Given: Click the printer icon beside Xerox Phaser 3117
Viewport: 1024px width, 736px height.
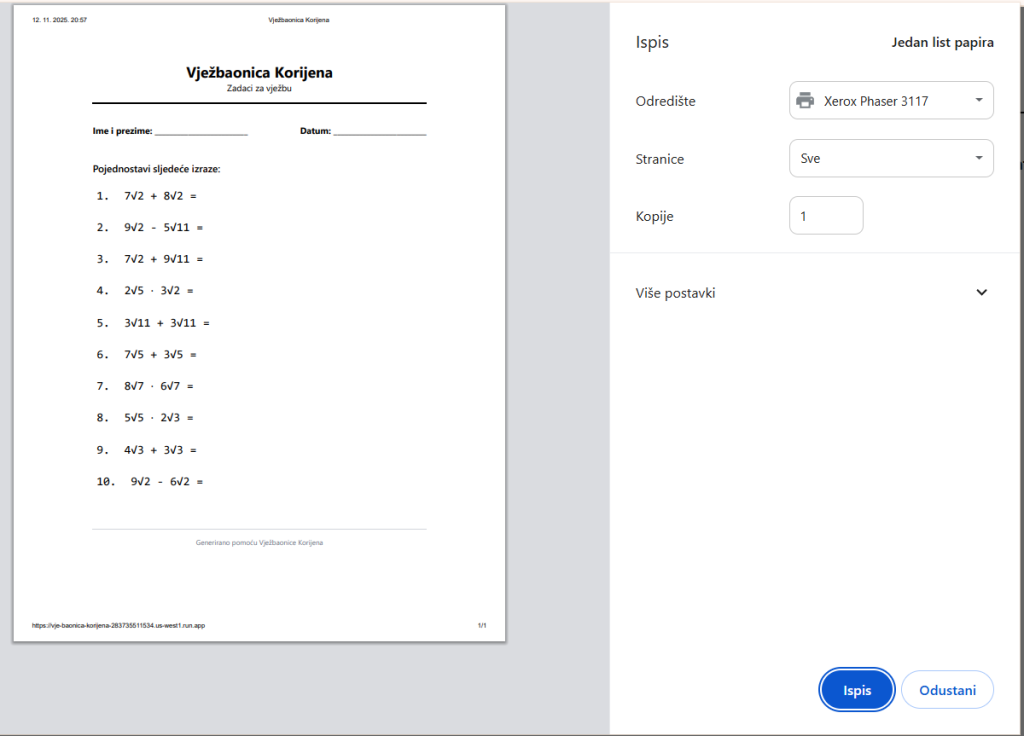Looking at the screenshot, I should 805,101.
